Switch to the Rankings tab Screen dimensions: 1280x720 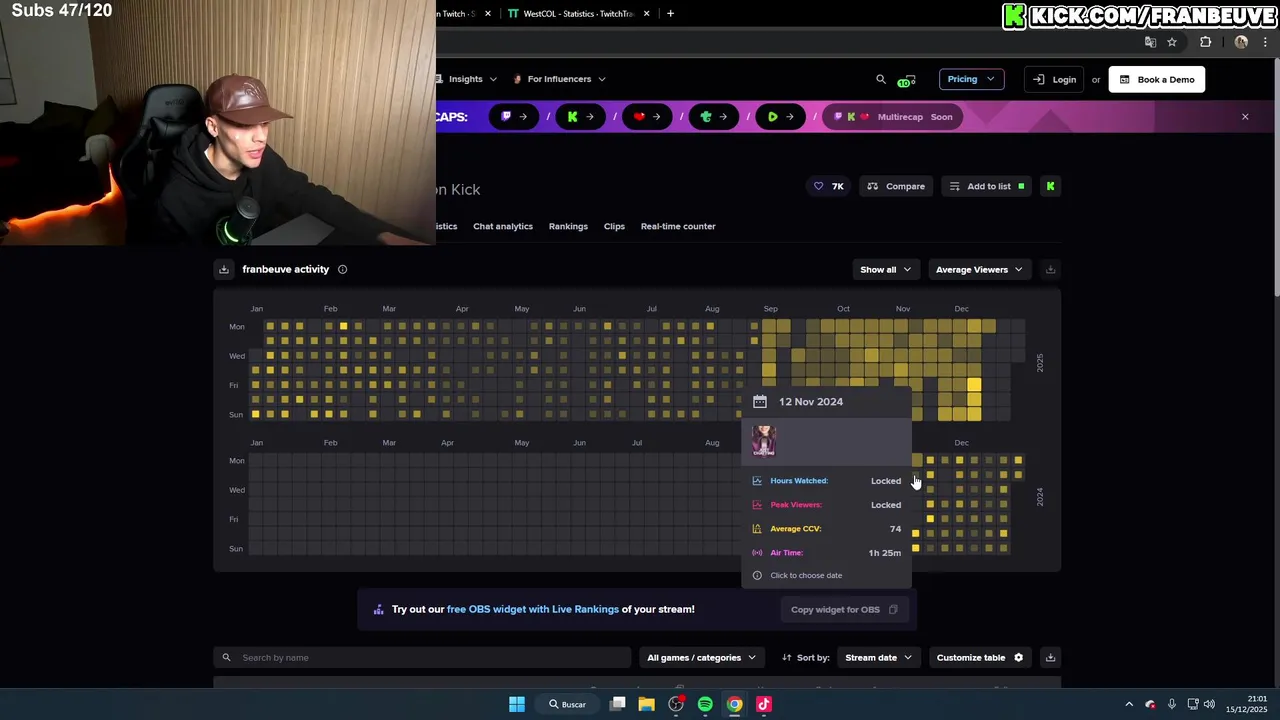(568, 226)
